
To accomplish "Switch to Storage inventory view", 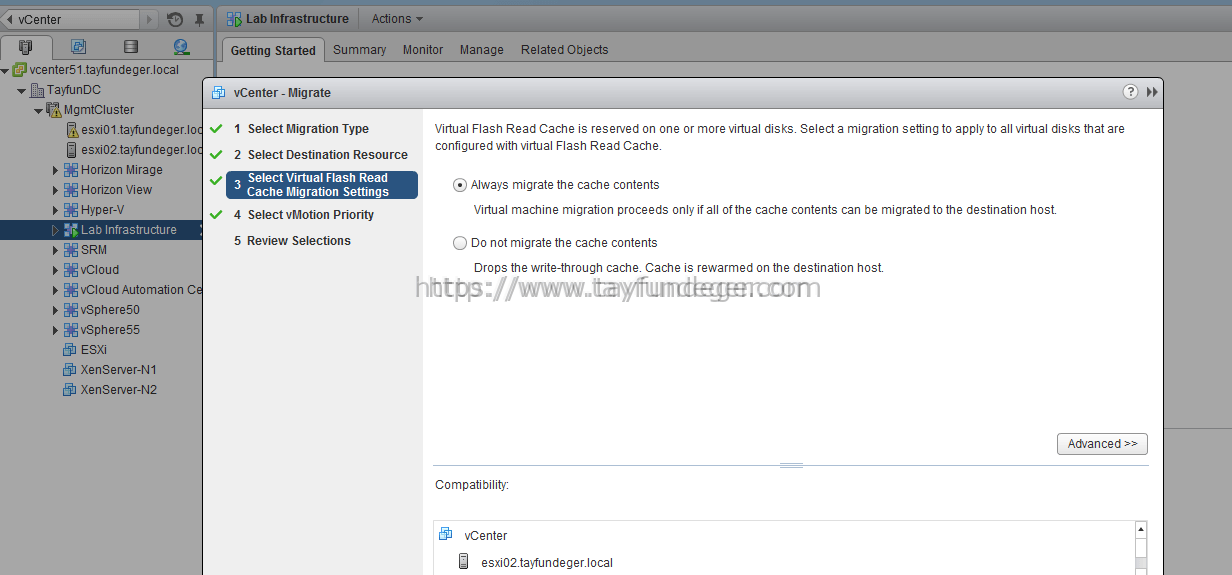I will click(131, 46).
